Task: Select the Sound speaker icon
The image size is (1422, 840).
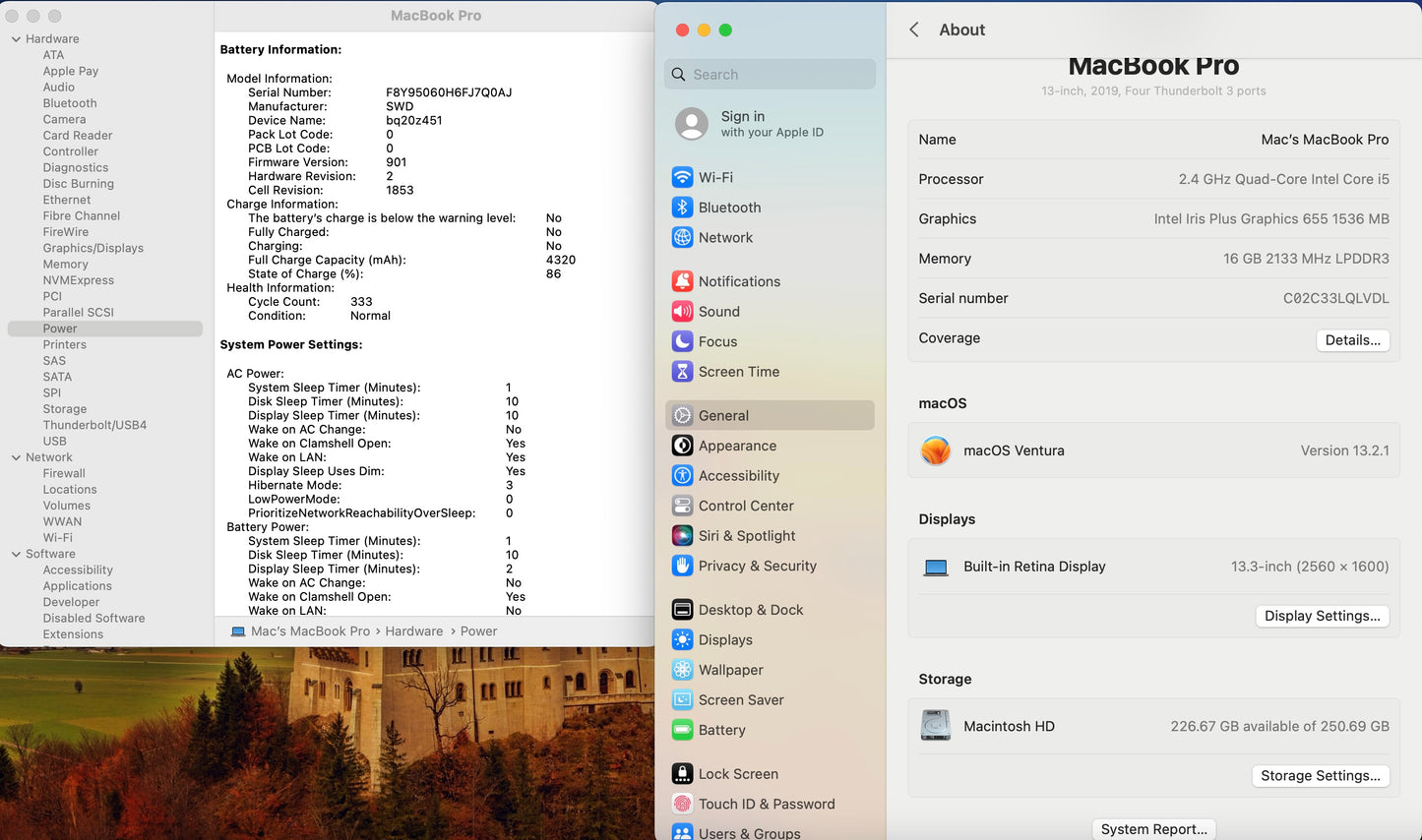Action: 682,311
